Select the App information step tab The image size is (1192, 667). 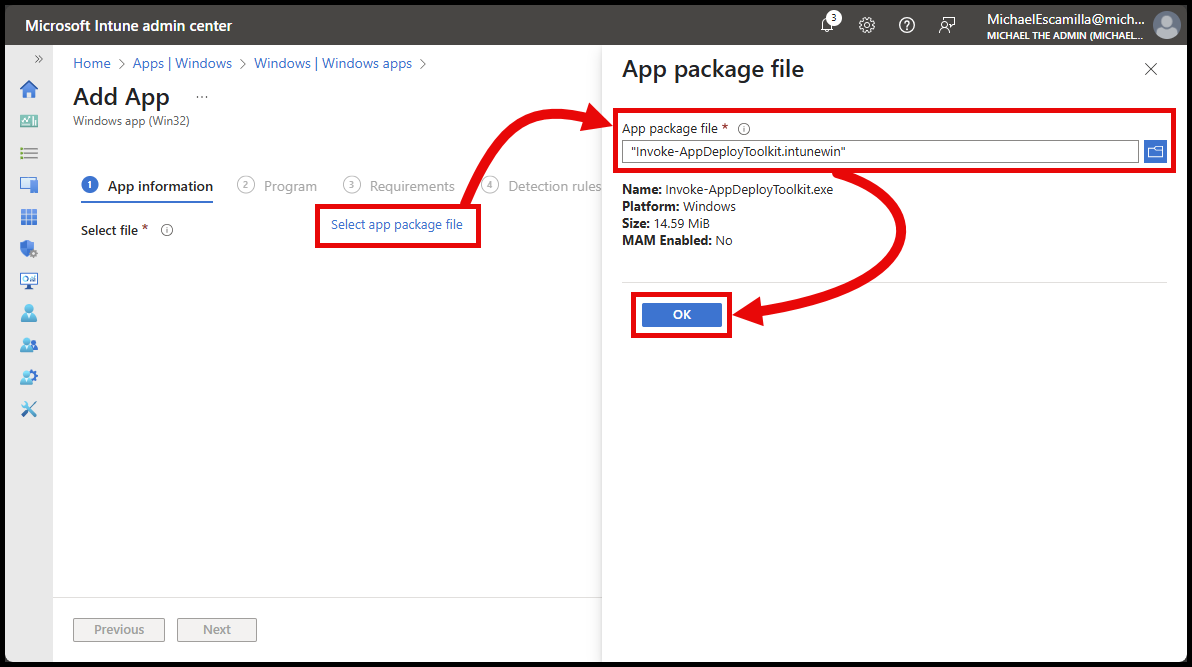tap(147, 186)
